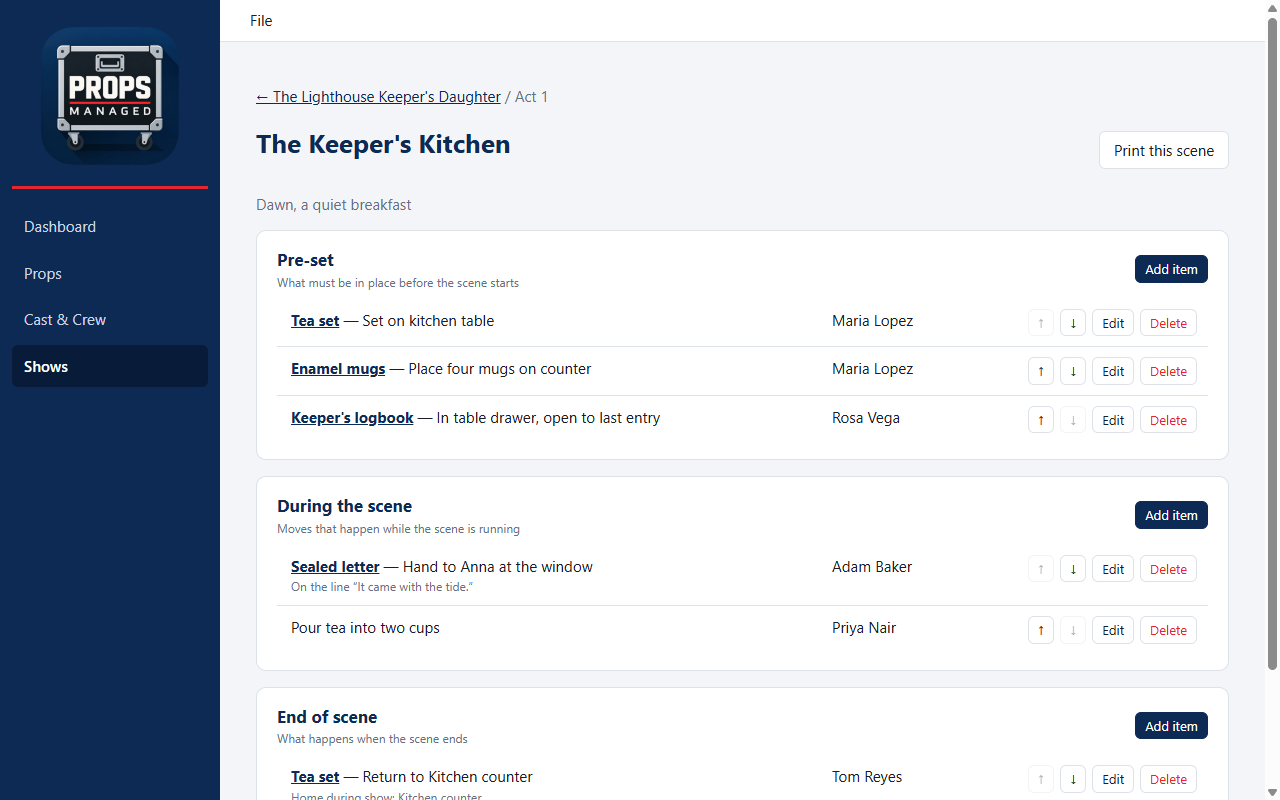Move Tea set pre-set item down
Image resolution: width=1280 pixels, height=800 pixels.
coord(1073,323)
